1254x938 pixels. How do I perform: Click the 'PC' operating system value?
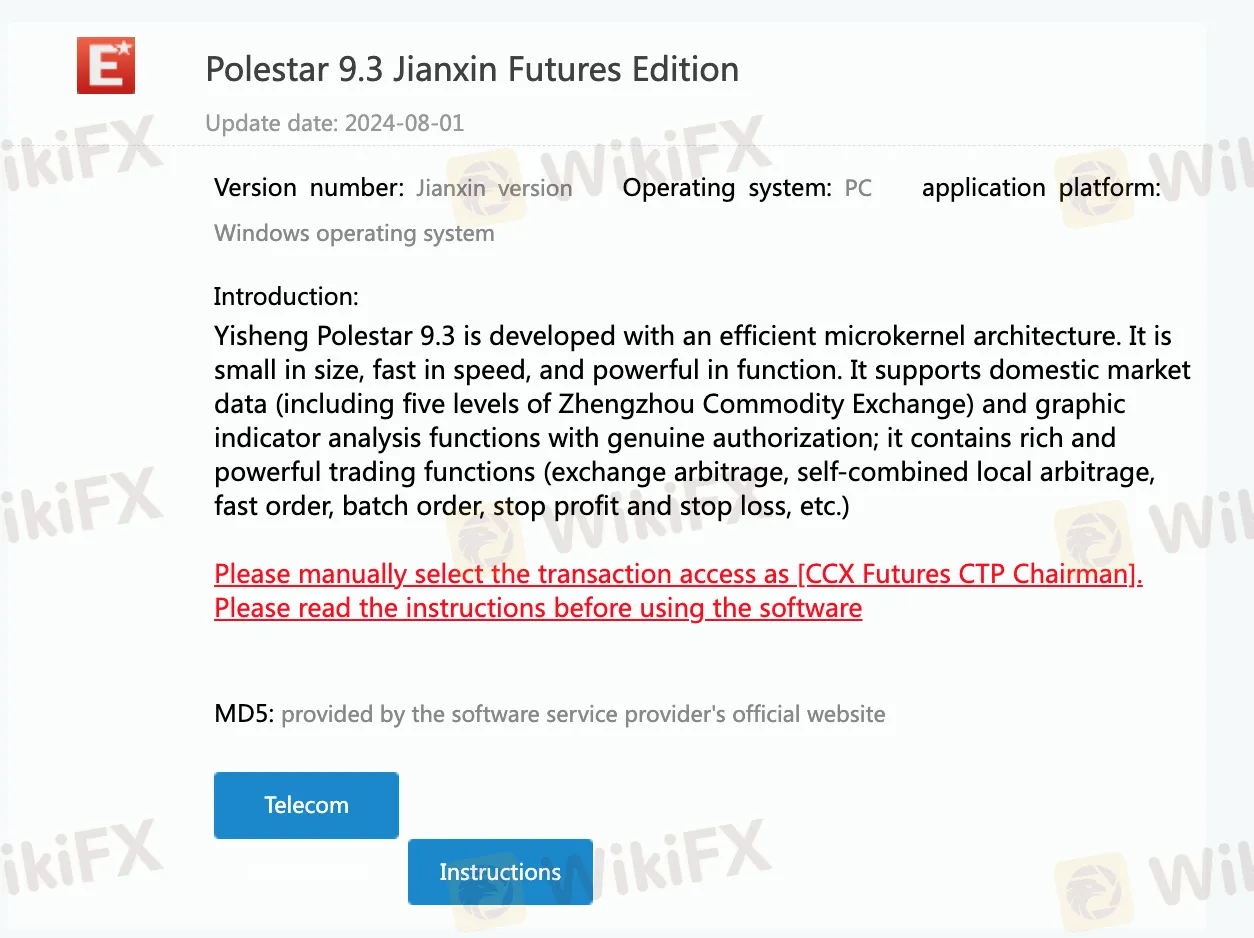click(858, 188)
